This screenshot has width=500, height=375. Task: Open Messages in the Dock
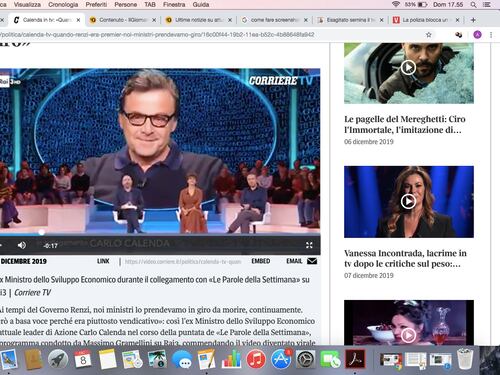(x=182, y=360)
